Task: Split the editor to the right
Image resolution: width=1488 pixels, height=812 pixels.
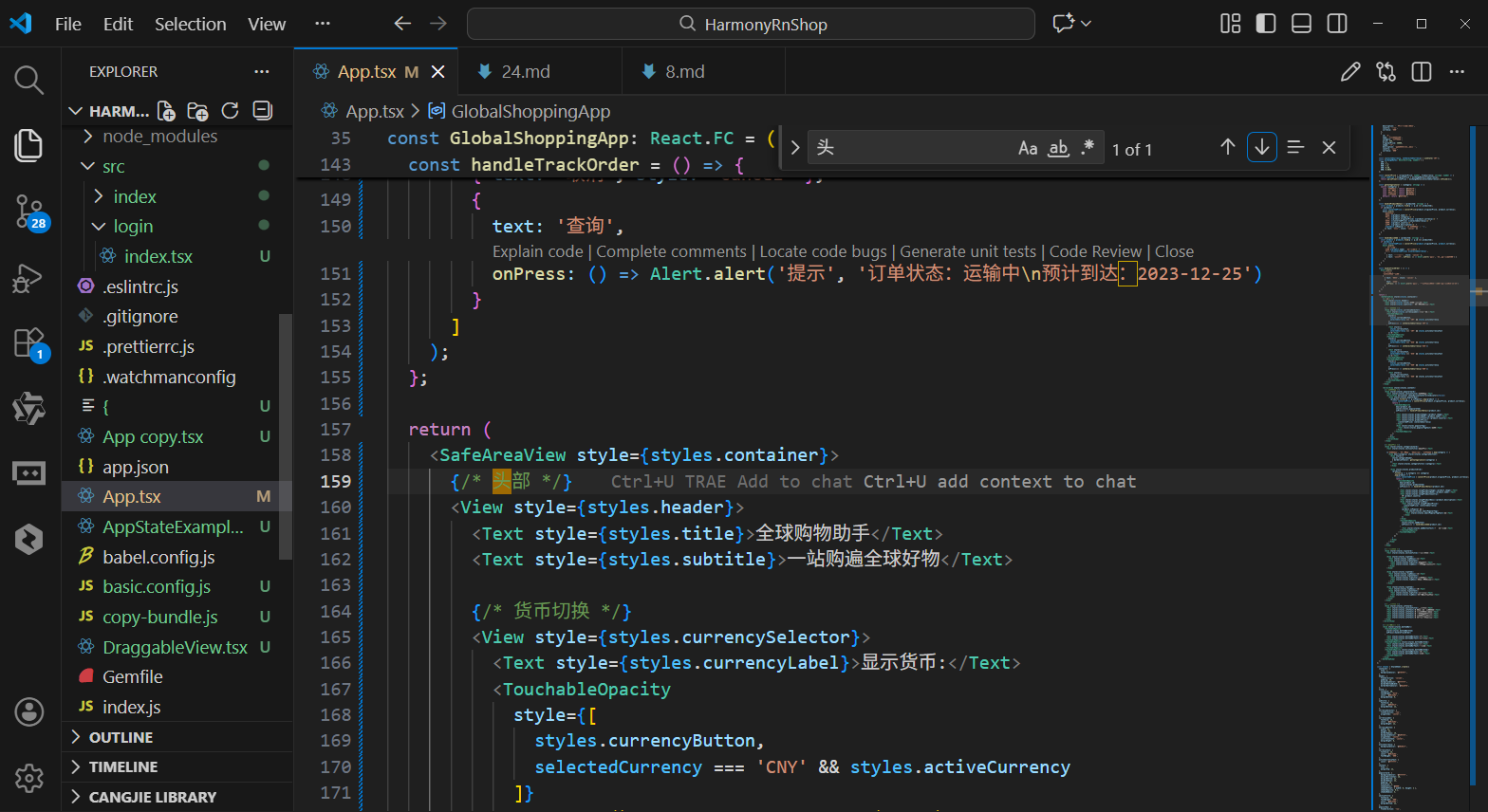Action: click(x=1422, y=71)
